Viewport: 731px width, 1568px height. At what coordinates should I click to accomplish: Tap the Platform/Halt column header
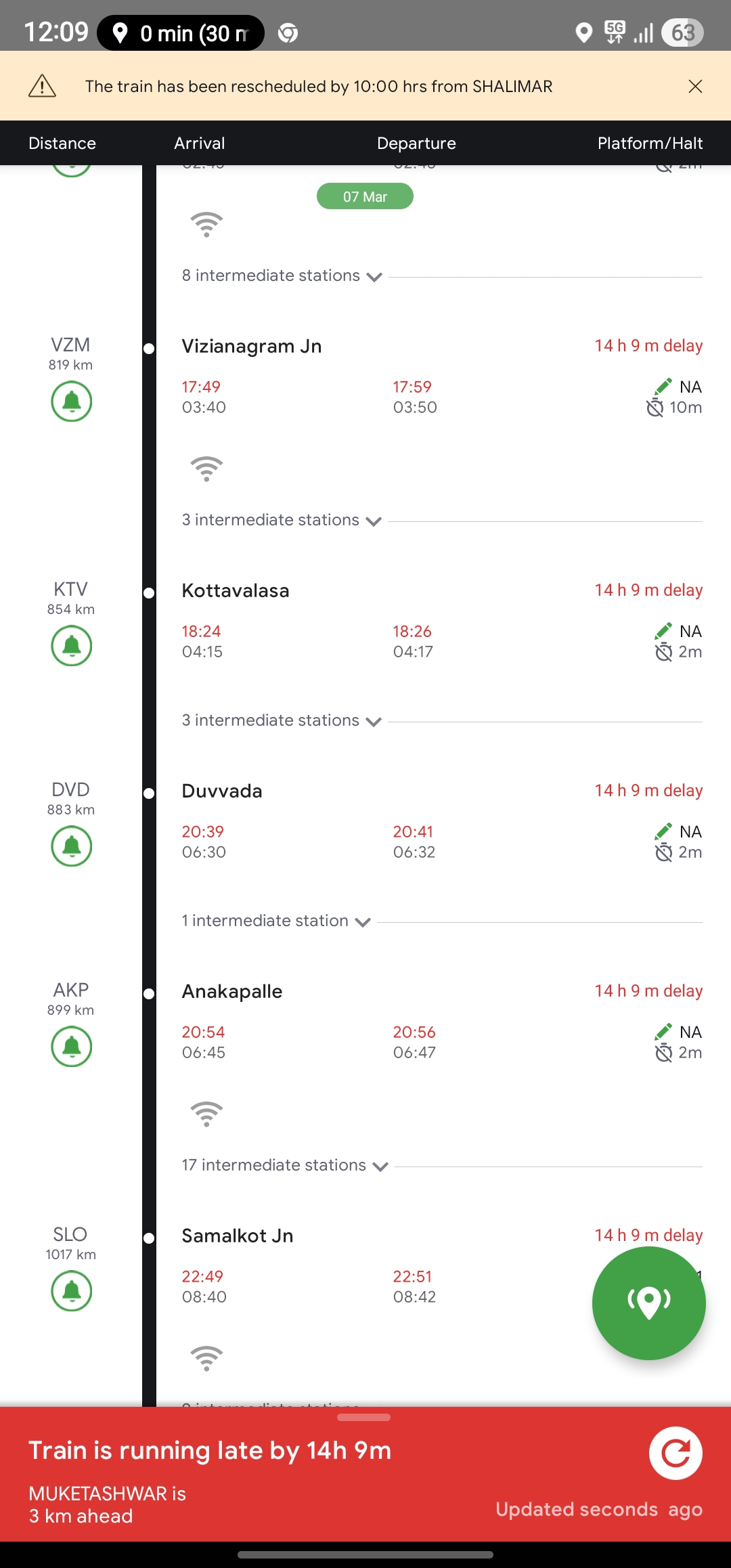click(650, 144)
